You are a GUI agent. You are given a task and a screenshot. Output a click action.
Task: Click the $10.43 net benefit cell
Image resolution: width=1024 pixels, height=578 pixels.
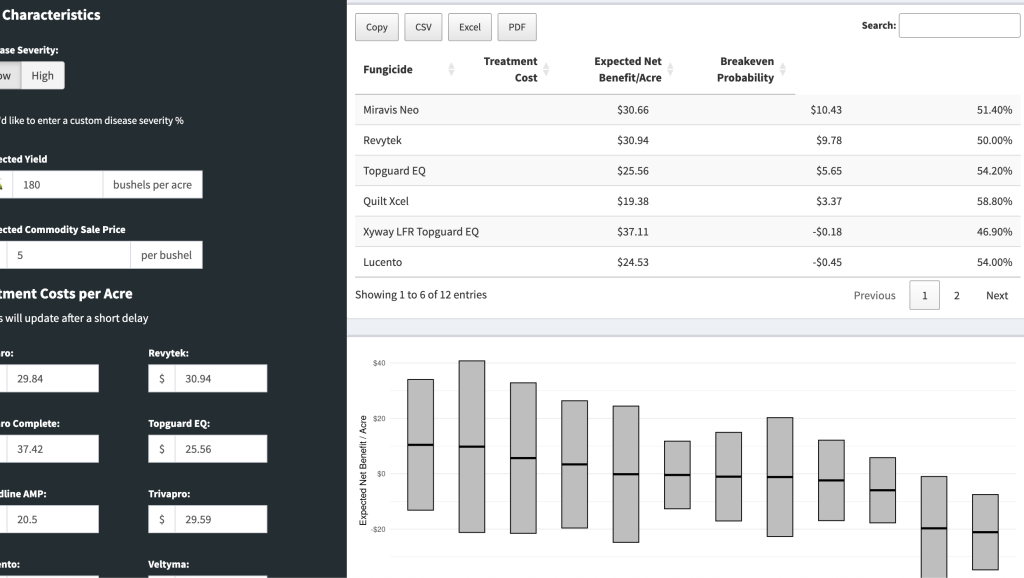tap(825, 110)
